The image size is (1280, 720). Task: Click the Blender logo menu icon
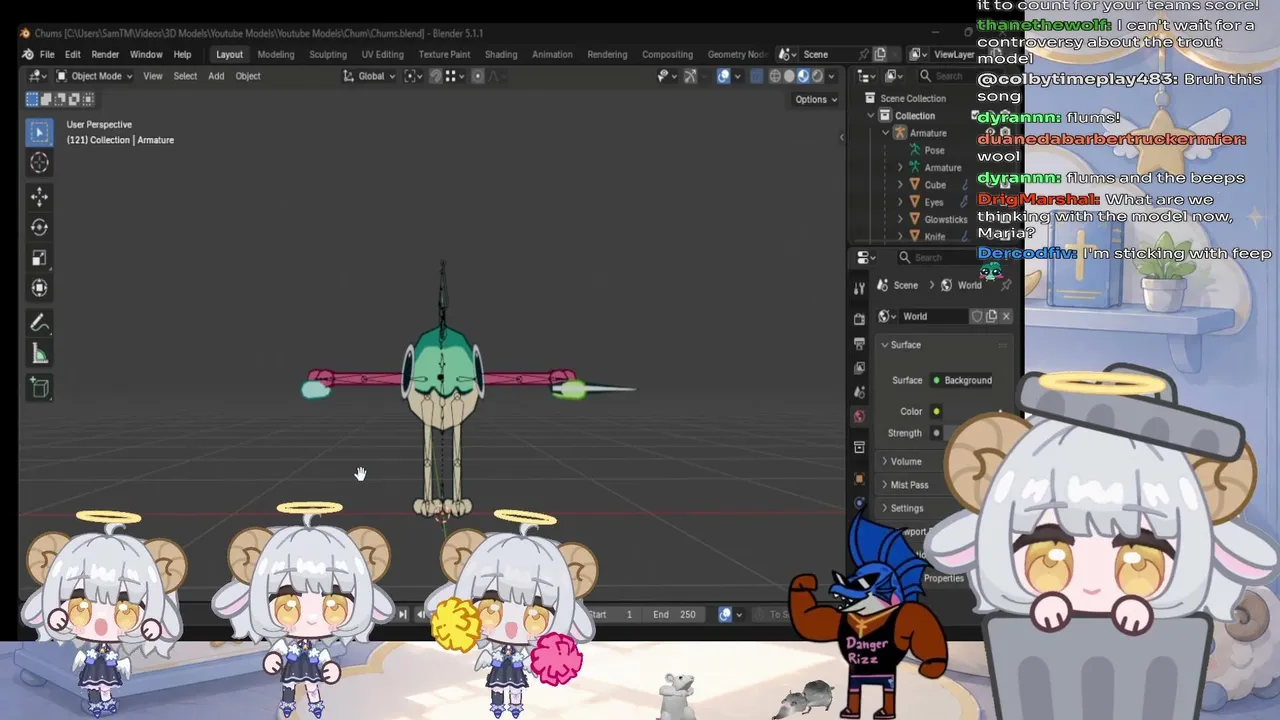(x=28, y=54)
